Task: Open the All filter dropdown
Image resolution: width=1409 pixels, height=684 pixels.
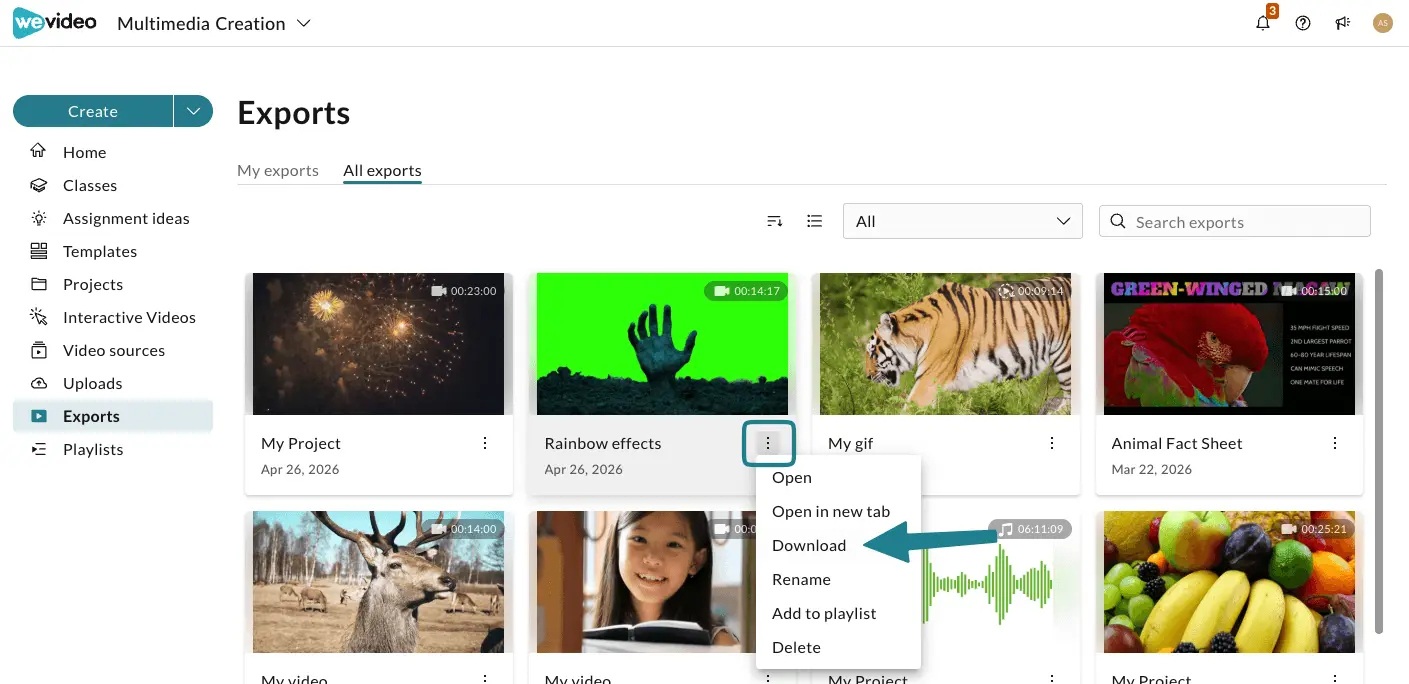Action: [x=963, y=221]
